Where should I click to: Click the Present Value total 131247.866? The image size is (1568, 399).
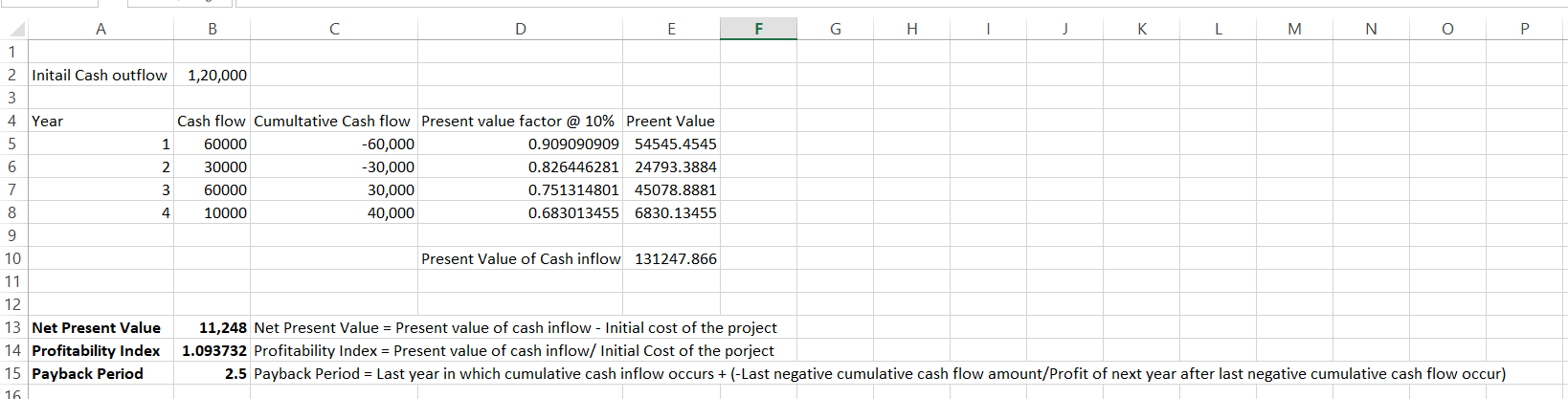[675, 258]
